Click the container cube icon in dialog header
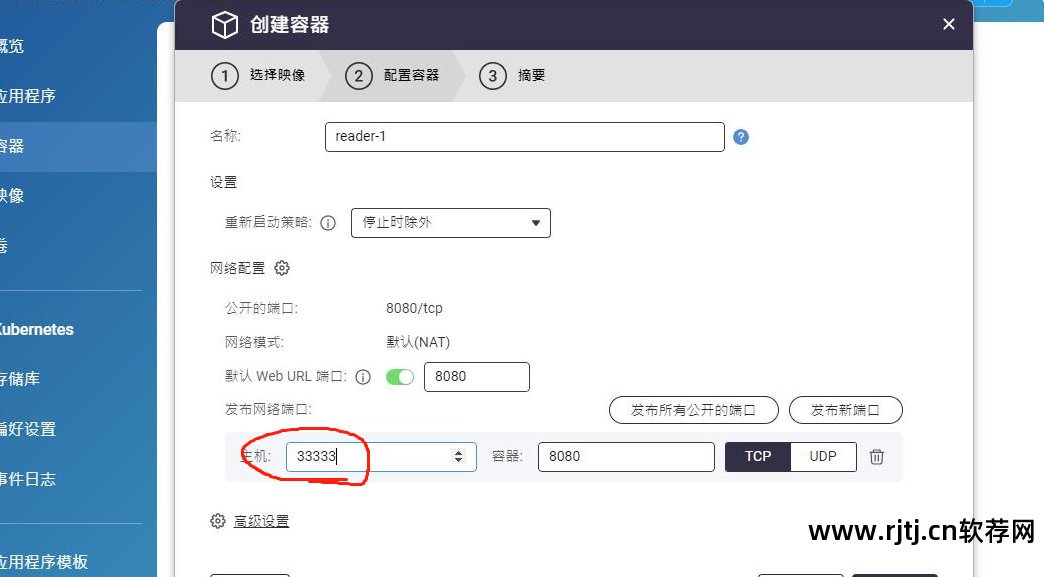The height and width of the screenshot is (577, 1044). click(224, 24)
